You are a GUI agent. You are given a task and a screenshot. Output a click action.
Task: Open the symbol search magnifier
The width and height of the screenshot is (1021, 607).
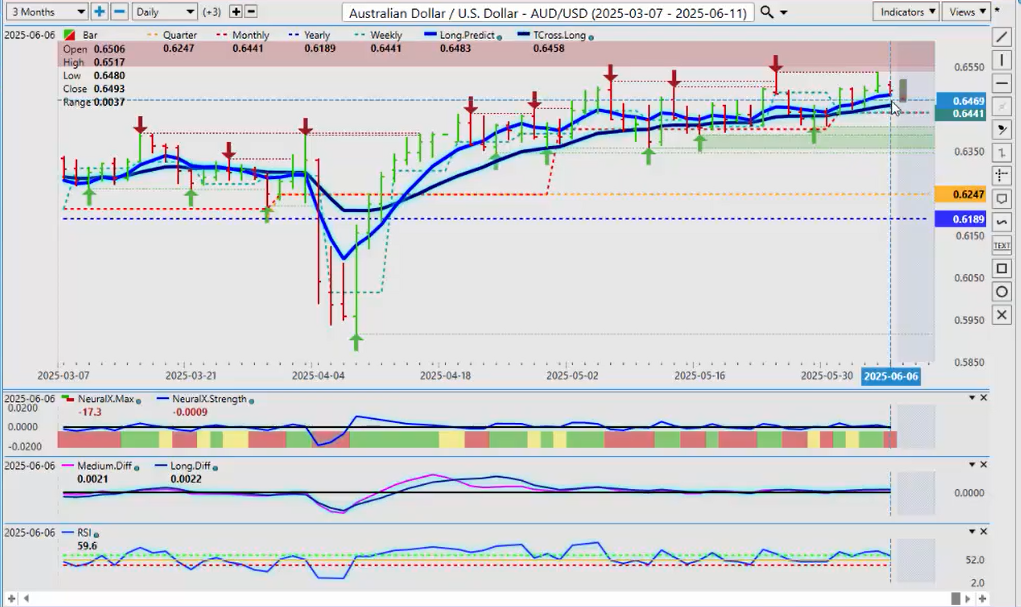(767, 12)
